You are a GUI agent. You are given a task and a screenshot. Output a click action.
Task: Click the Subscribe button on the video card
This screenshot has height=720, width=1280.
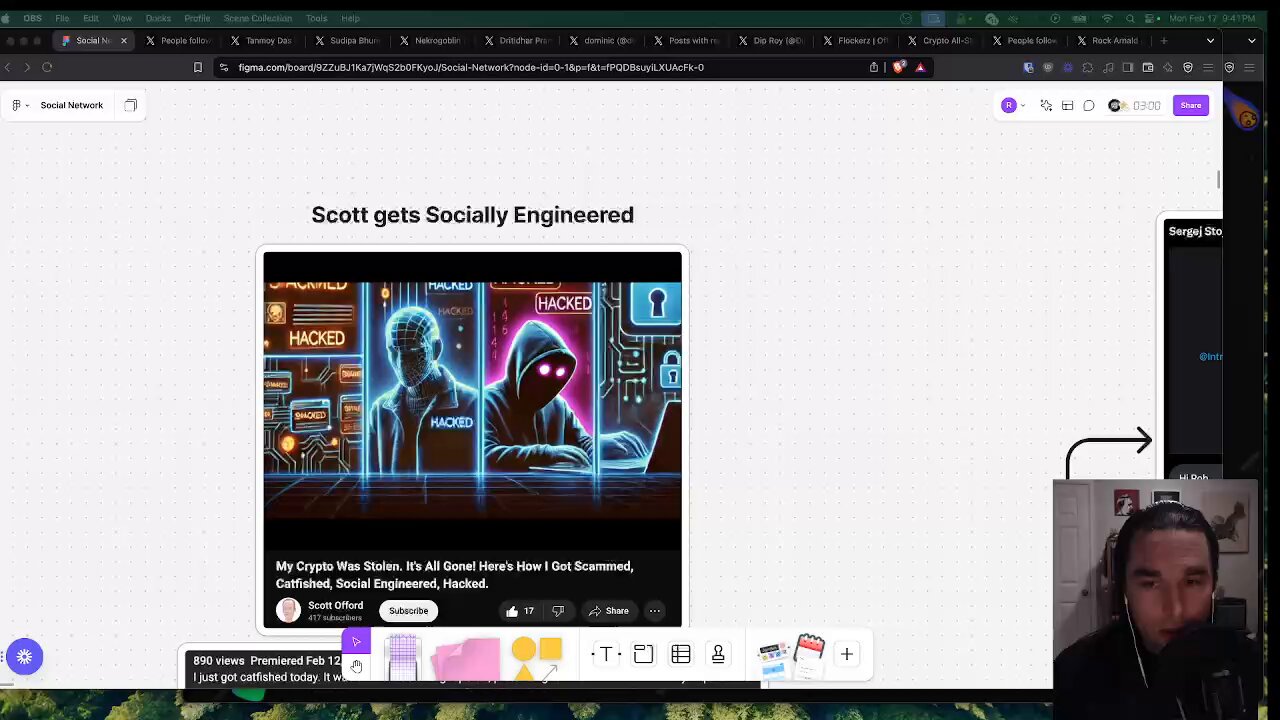(408, 610)
